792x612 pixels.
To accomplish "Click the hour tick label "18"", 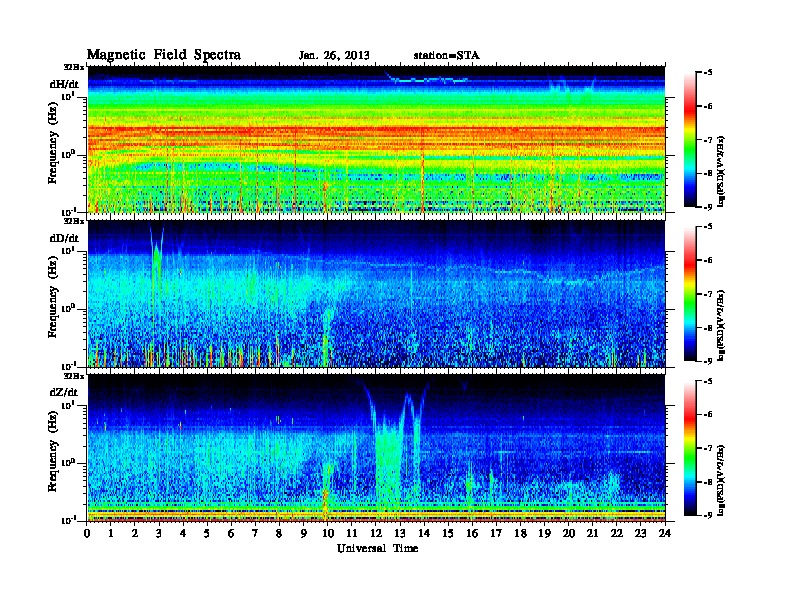I will [x=520, y=534].
